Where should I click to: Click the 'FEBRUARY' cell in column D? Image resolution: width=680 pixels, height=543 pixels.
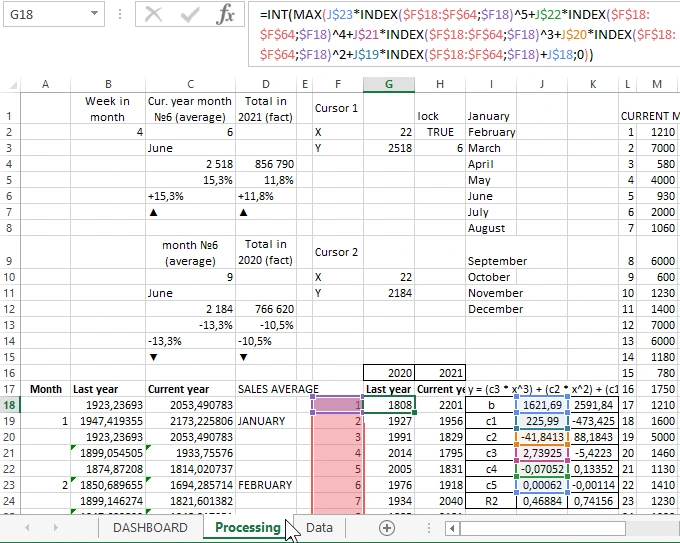click(x=266, y=485)
